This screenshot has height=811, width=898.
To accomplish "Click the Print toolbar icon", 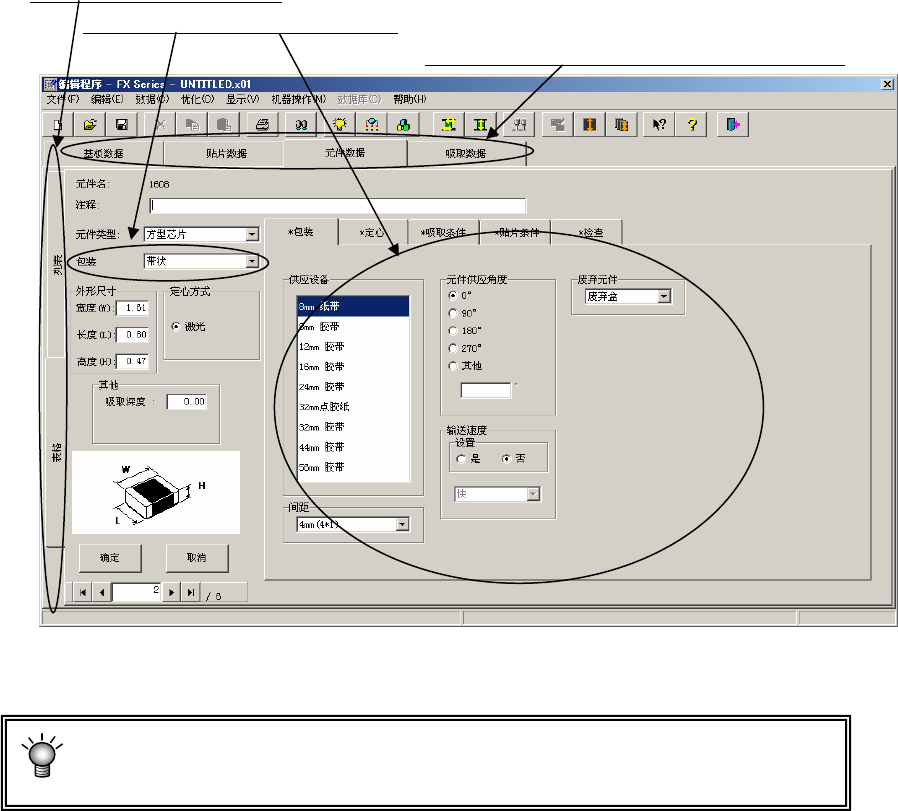I will click(x=262, y=124).
